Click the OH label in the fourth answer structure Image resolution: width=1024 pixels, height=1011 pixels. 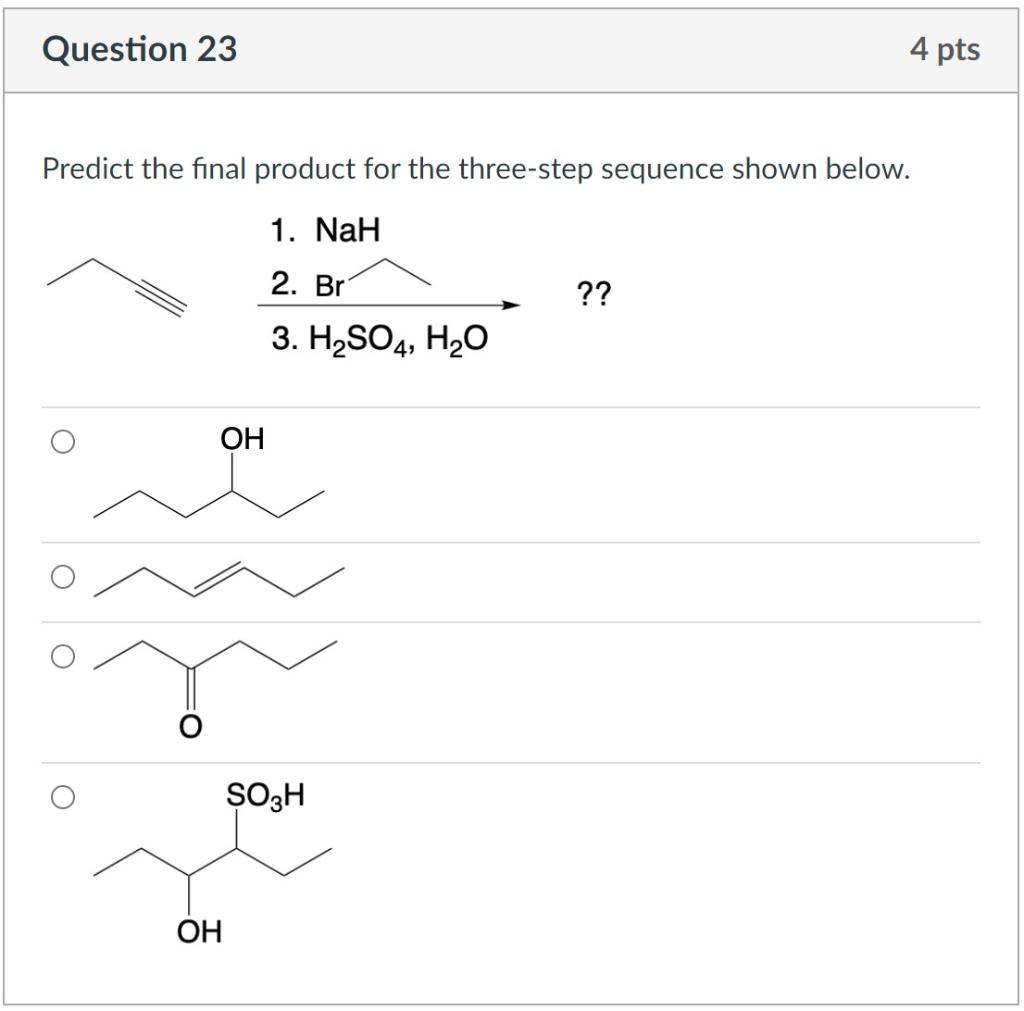point(197,932)
